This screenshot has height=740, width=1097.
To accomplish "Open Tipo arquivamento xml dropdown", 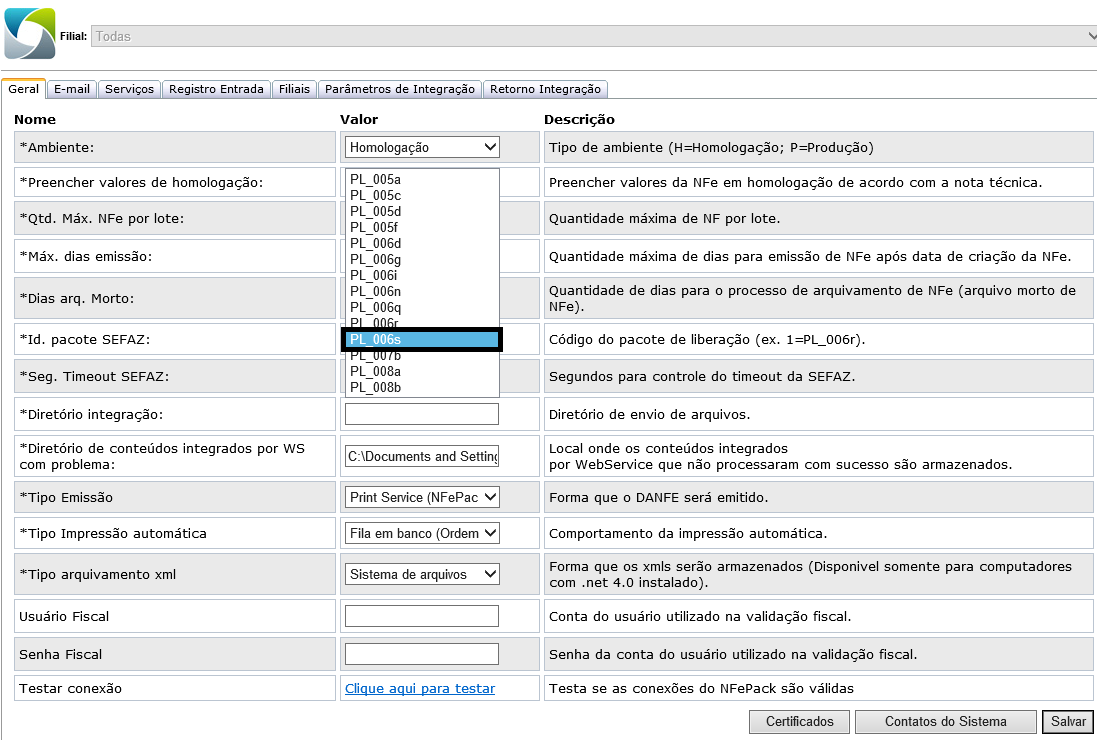I will 421,574.
